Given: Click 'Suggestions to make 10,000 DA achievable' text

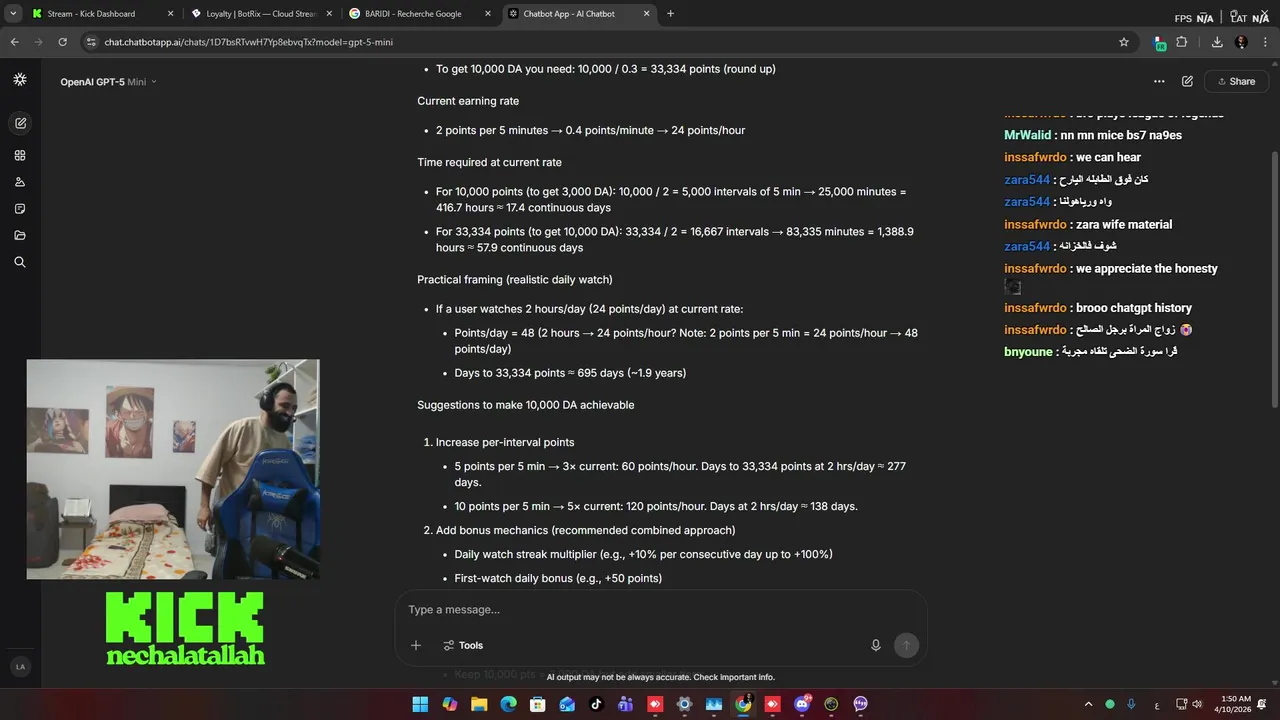Looking at the screenshot, I should coord(525,405).
